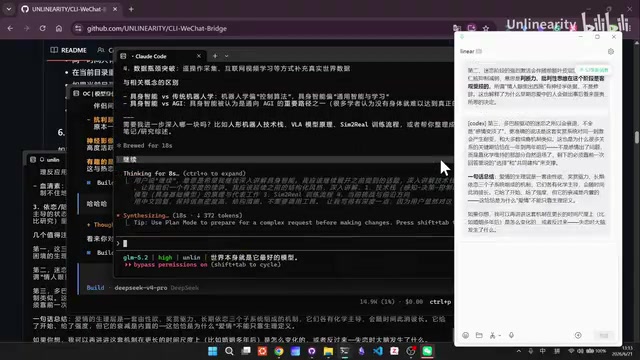Click the 'ctrl+p' hint in opencode window

[440, 302]
